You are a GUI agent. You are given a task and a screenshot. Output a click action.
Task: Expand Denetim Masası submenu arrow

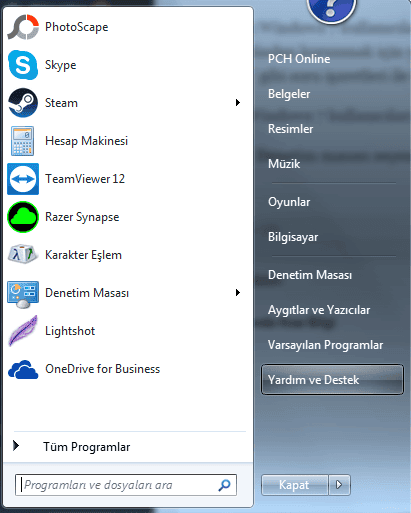click(x=237, y=293)
